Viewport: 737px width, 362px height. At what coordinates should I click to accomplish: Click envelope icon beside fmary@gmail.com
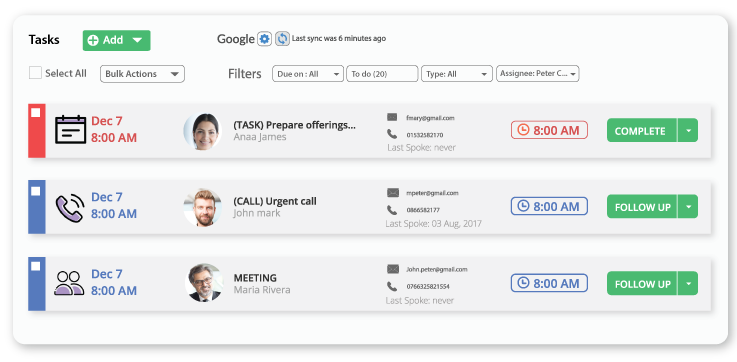392,117
